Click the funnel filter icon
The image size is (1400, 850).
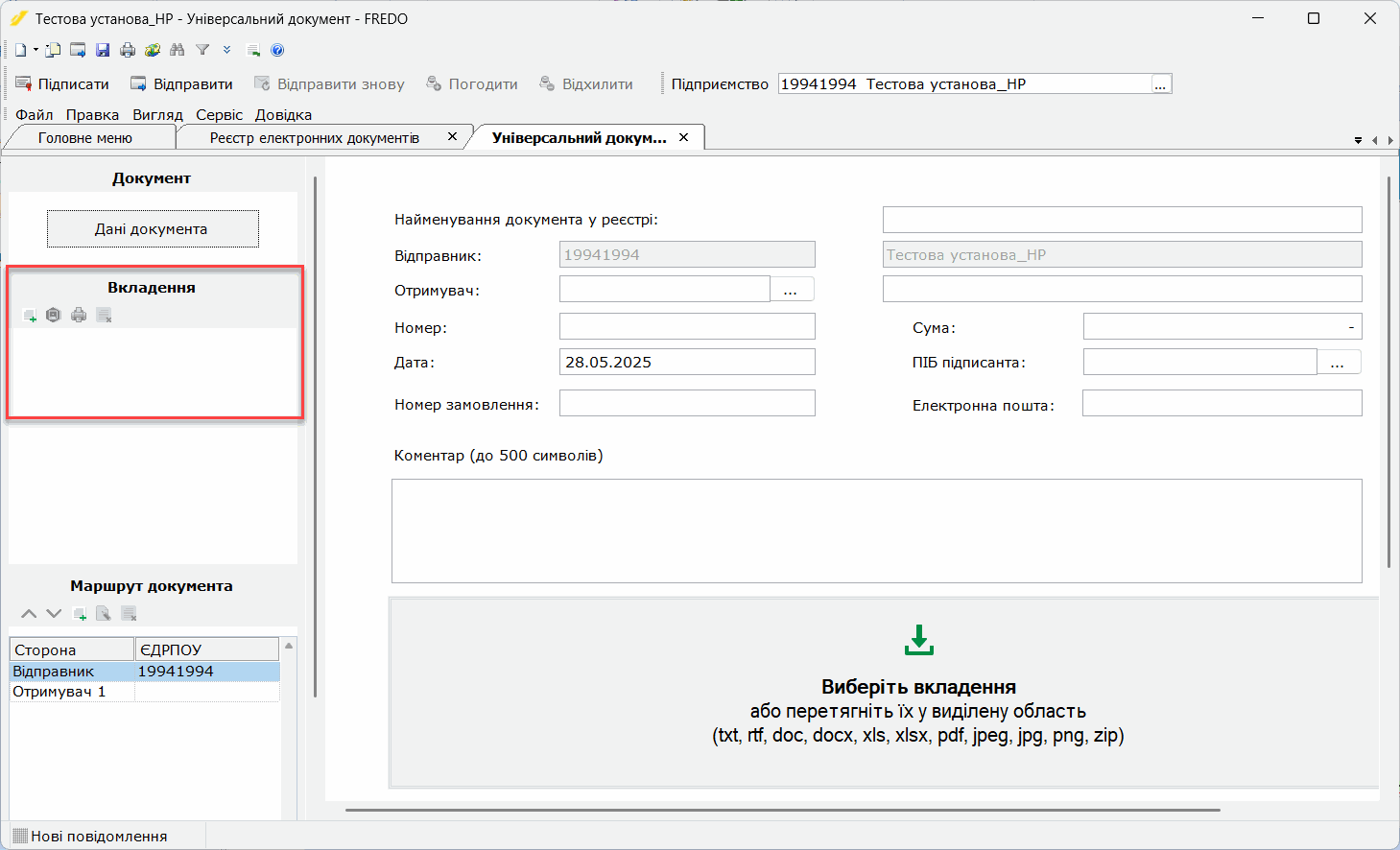tap(202, 50)
